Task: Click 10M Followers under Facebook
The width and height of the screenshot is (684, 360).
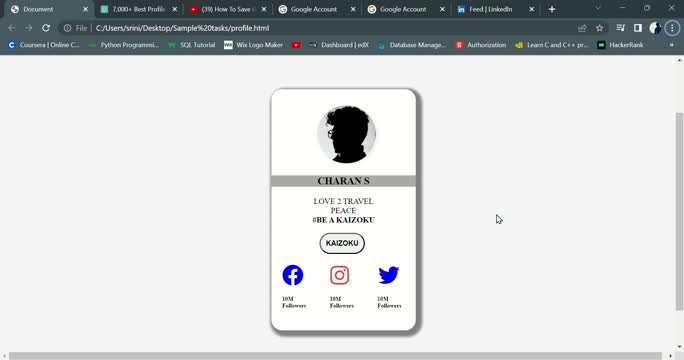Action: click(294, 302)
